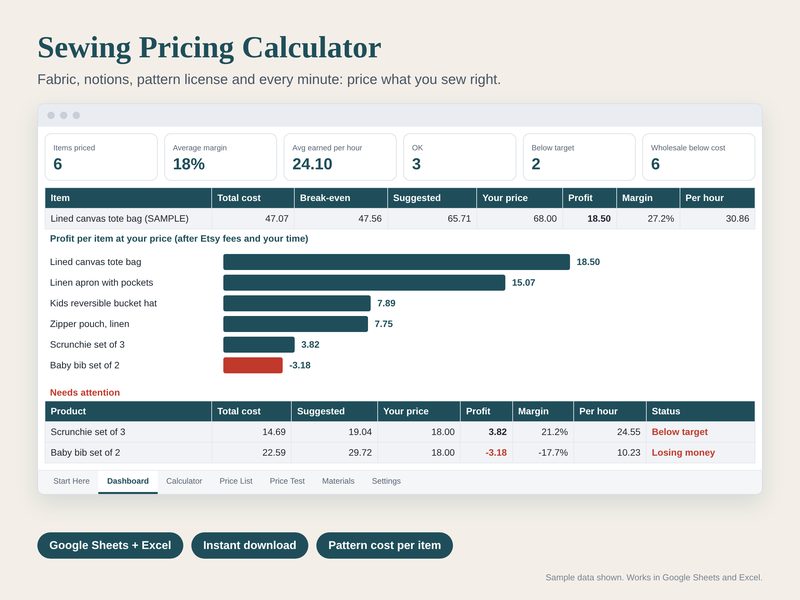This screenshot has width=800, height=600.
Task: Click the Linen apron with pockets bar
Action: click(364, 283)
